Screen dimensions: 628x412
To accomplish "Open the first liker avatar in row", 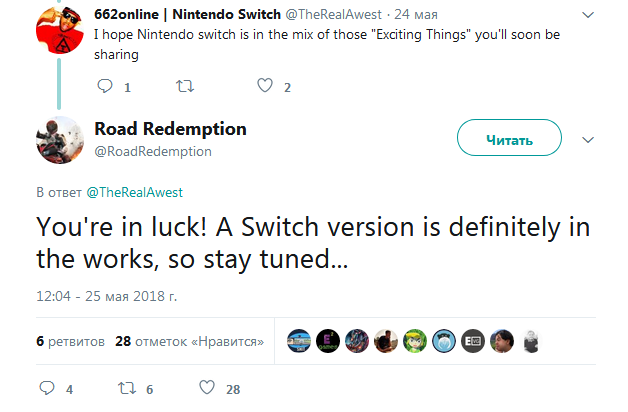I will click(x=299, y=341).
